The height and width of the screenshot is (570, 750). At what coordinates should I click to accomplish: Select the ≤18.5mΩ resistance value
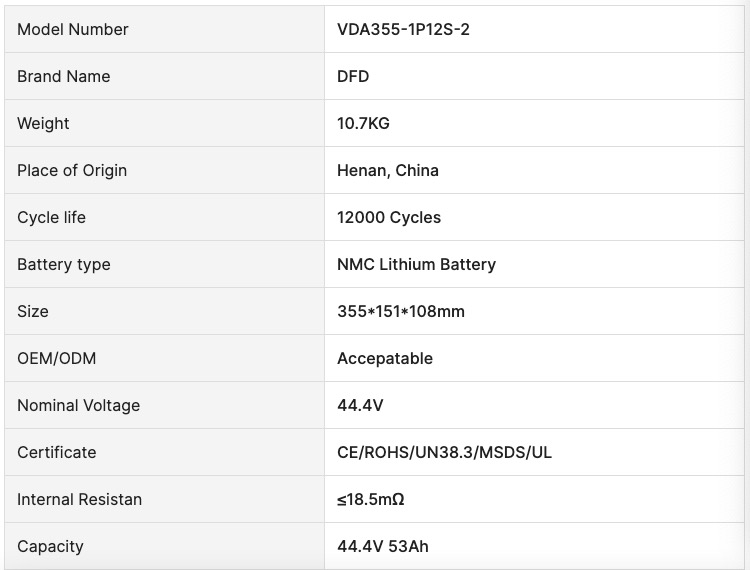(371, 499)
